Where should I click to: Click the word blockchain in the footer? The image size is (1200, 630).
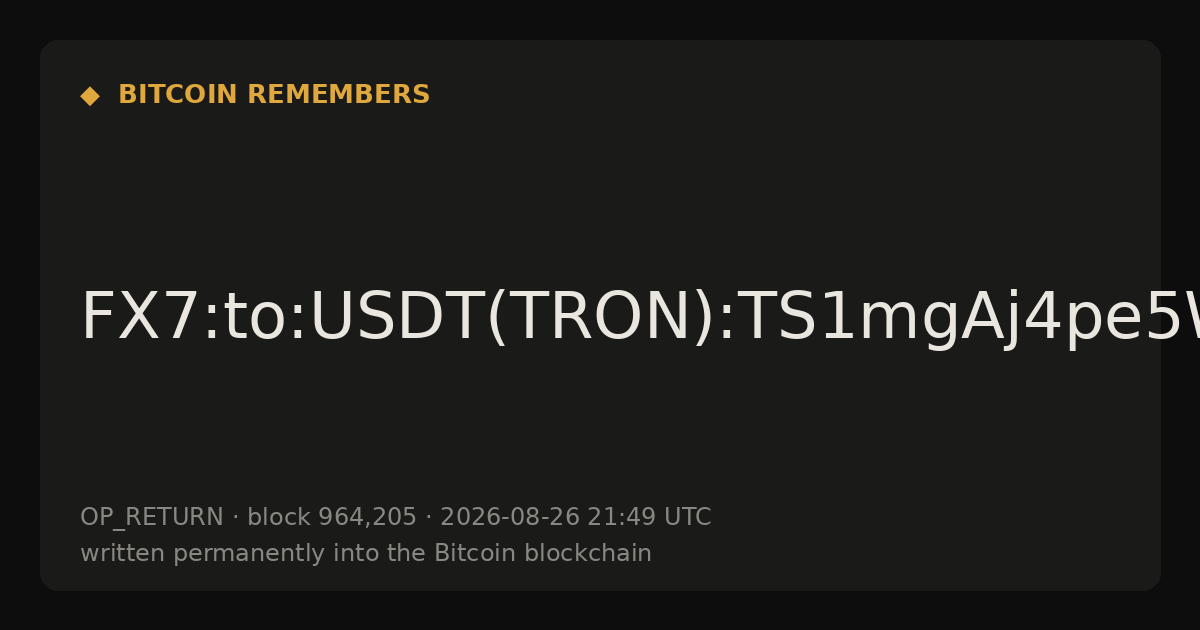581,554
